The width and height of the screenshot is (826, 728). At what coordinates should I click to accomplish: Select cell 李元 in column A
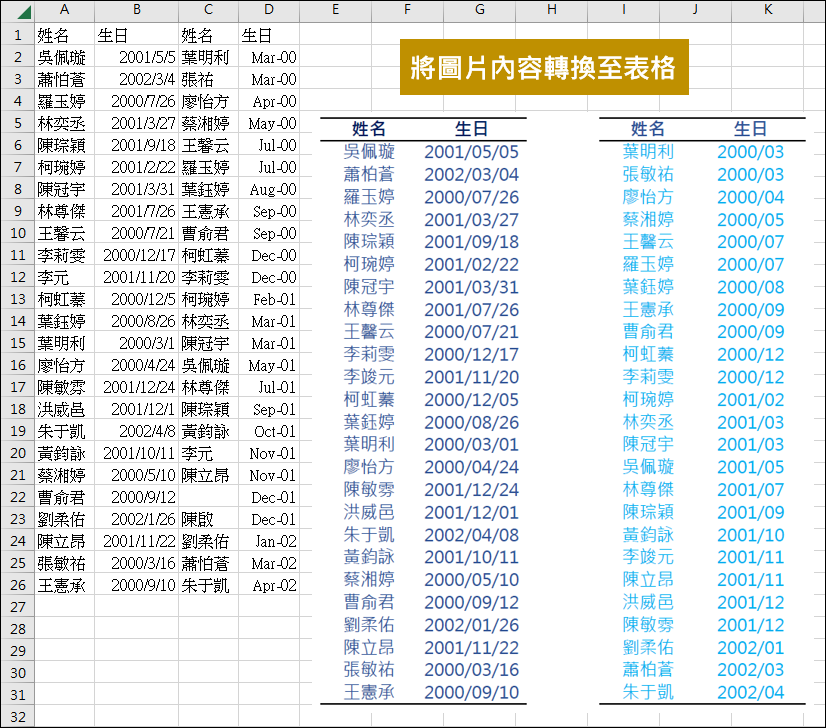coord(64,277)
